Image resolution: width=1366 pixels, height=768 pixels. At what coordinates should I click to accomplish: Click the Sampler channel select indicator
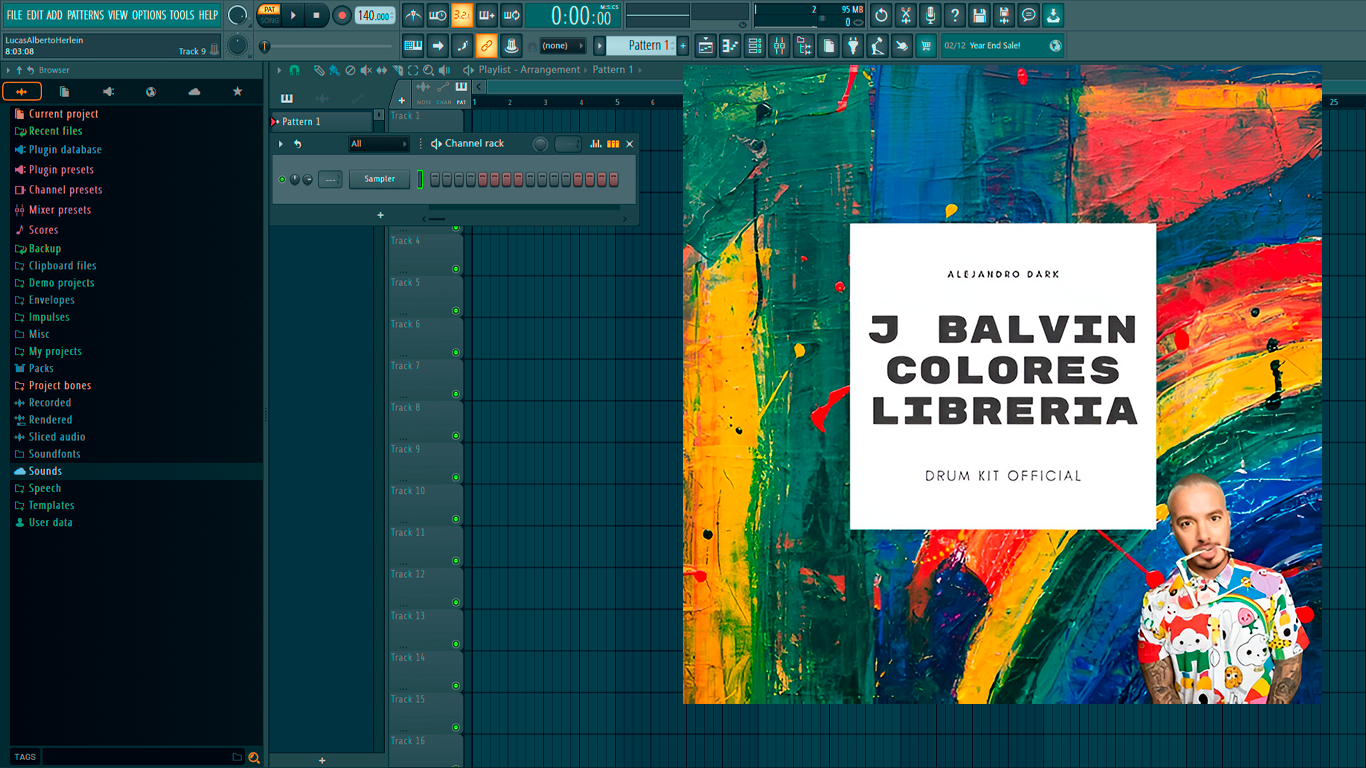click(421, 179)
